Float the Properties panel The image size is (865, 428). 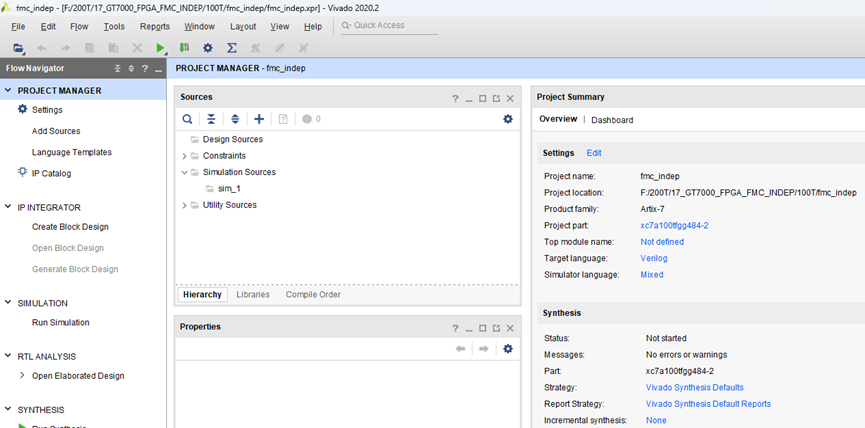[x=496, y=328]
